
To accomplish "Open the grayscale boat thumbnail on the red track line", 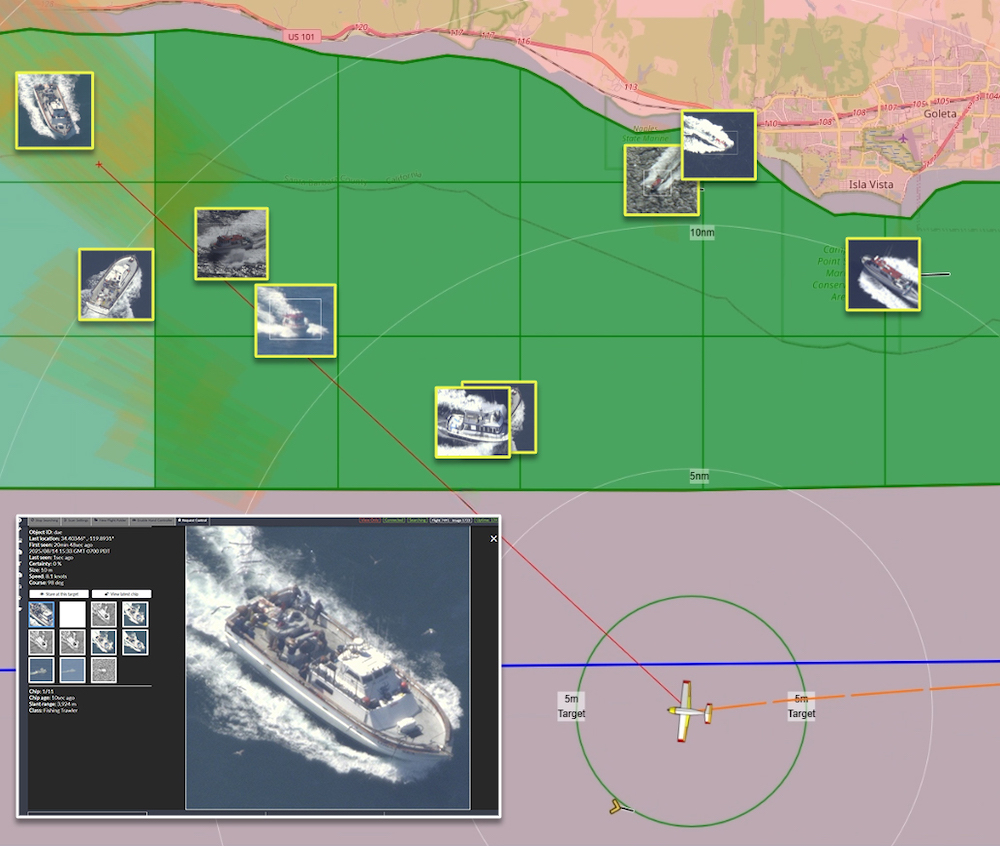I will (232, 244).
